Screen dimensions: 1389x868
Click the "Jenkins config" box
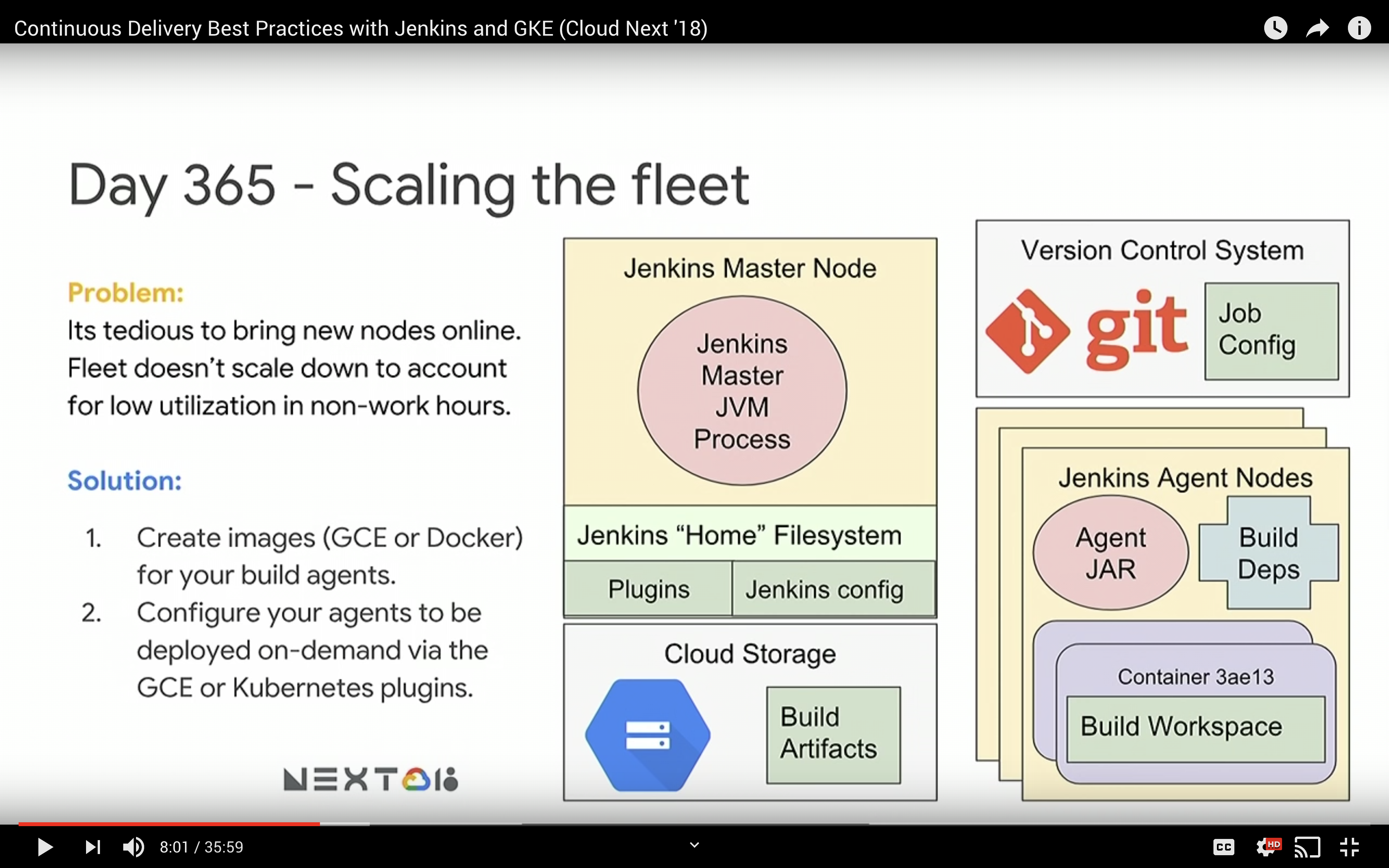click(834, 589)
